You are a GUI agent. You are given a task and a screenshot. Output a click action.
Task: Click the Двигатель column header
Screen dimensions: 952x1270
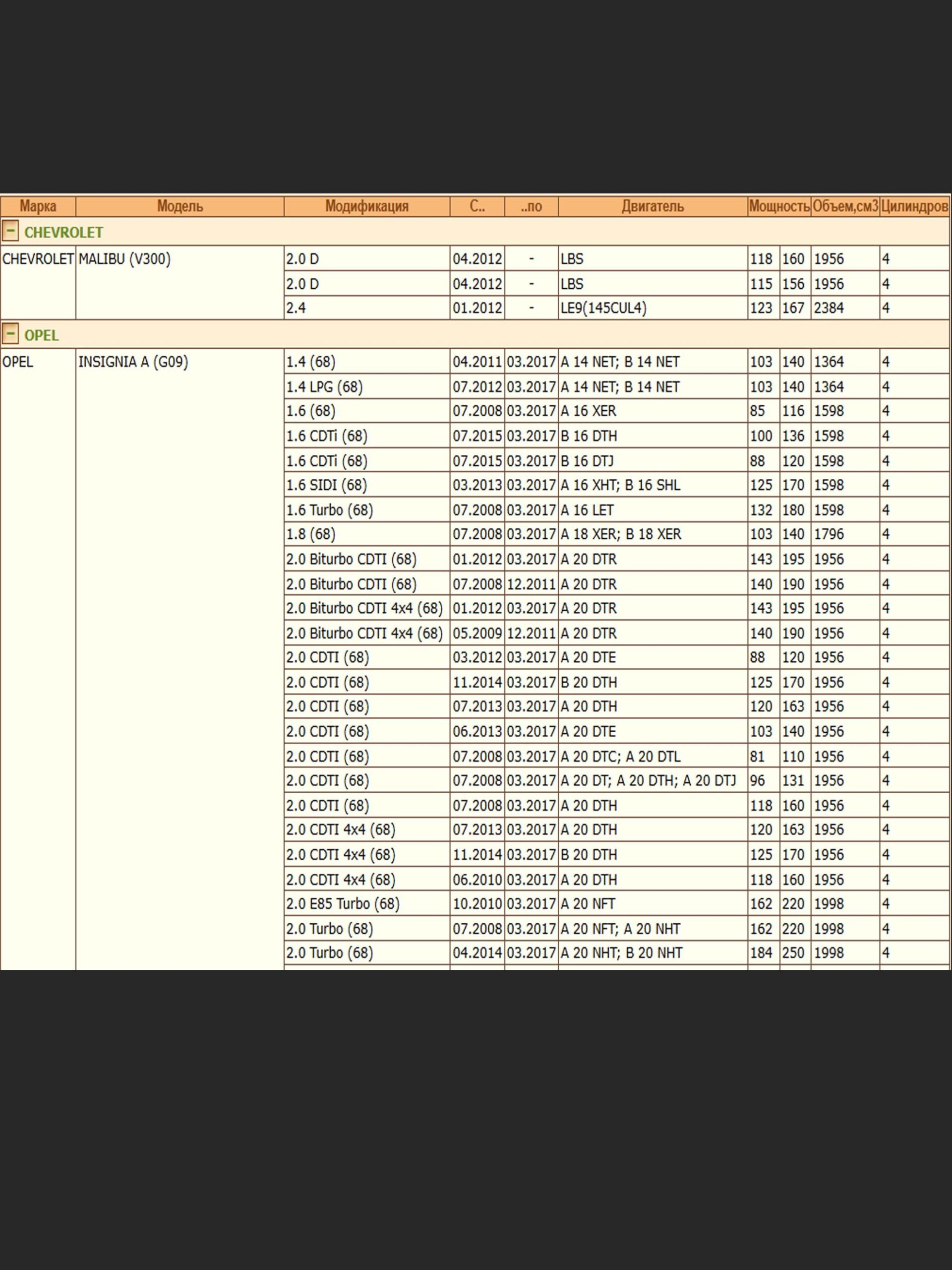point(653,207)
